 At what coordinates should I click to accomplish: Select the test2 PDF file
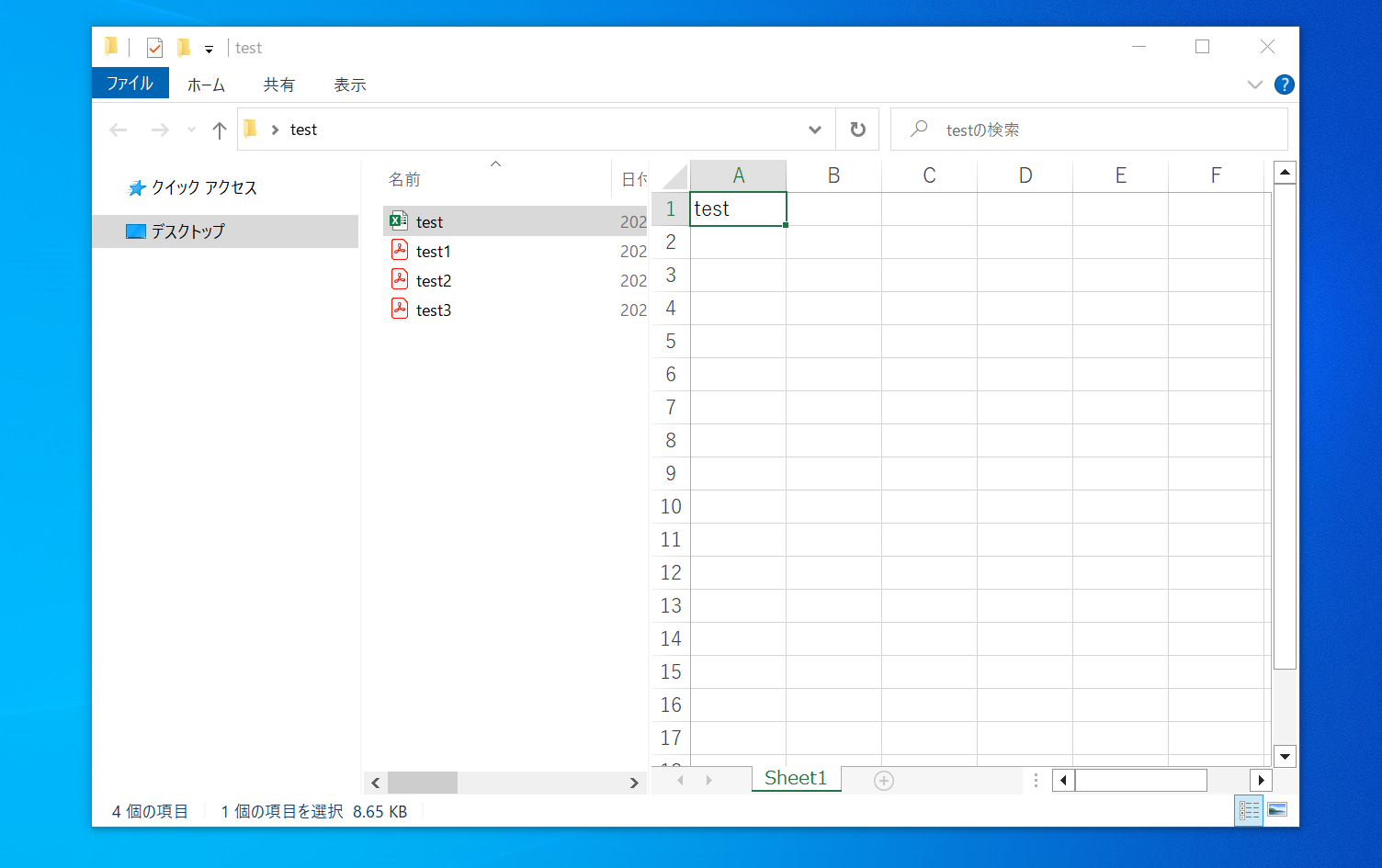pos(433,280)
